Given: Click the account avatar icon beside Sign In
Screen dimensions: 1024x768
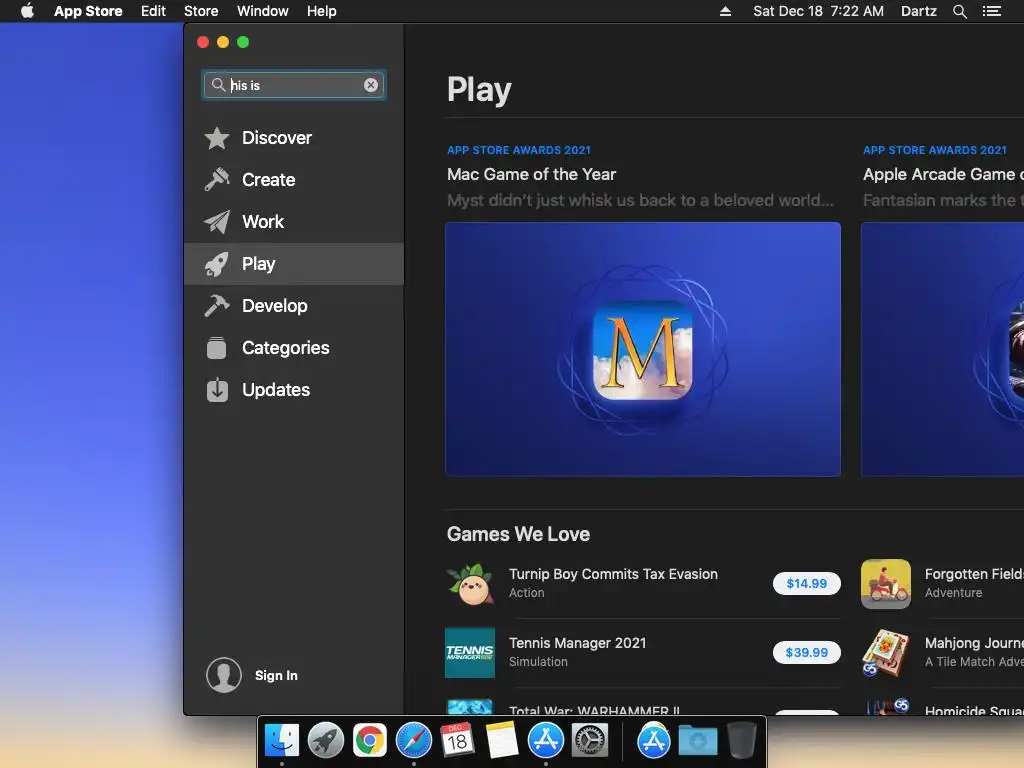Looking at the screenshot, I should (x=224, y=675).
